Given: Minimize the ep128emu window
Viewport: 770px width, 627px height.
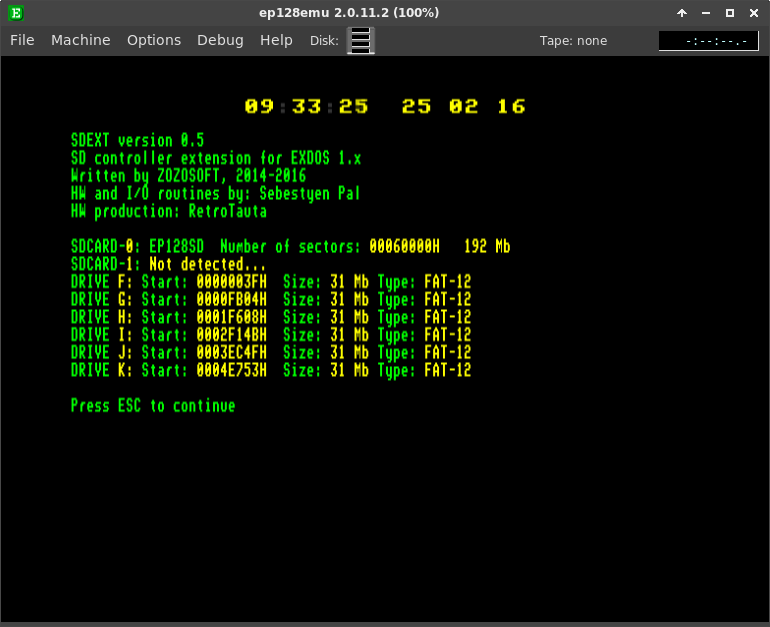Looking at the screenshot, I should pyautogui.click(x=706, y=13).
